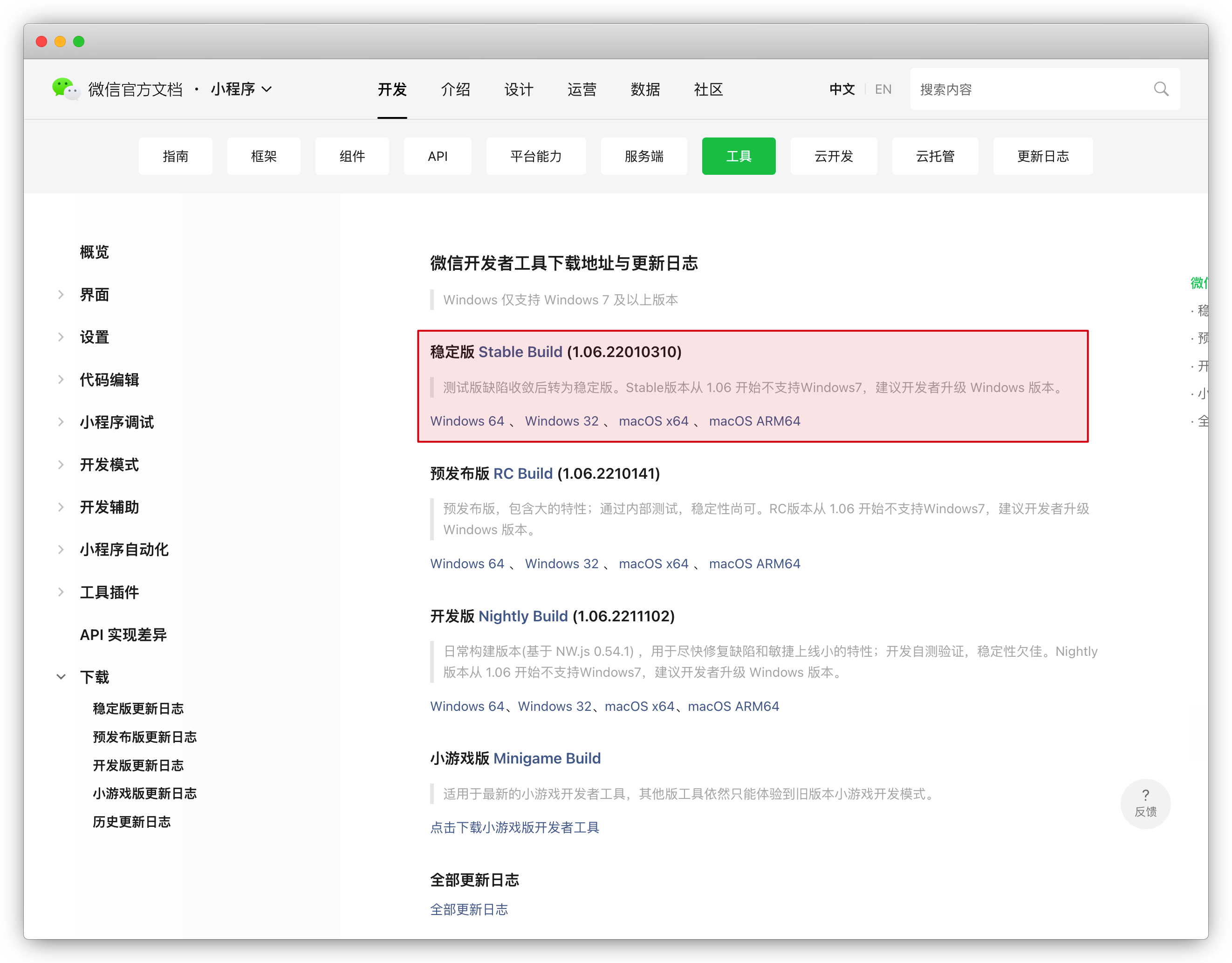Screen dimensions: 1232x963
Task: Open the 全部更新日志 link
Action: [469, 909]
